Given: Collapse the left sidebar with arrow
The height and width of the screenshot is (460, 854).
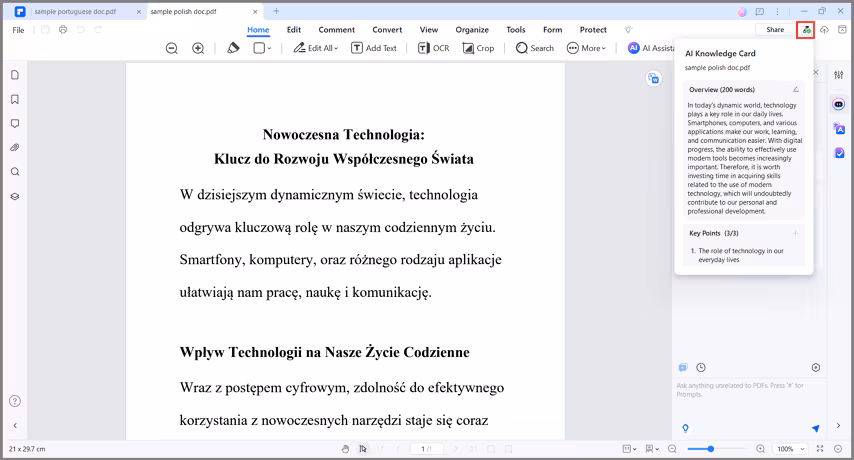Looking at the screenshot, I should pos(15,426).
